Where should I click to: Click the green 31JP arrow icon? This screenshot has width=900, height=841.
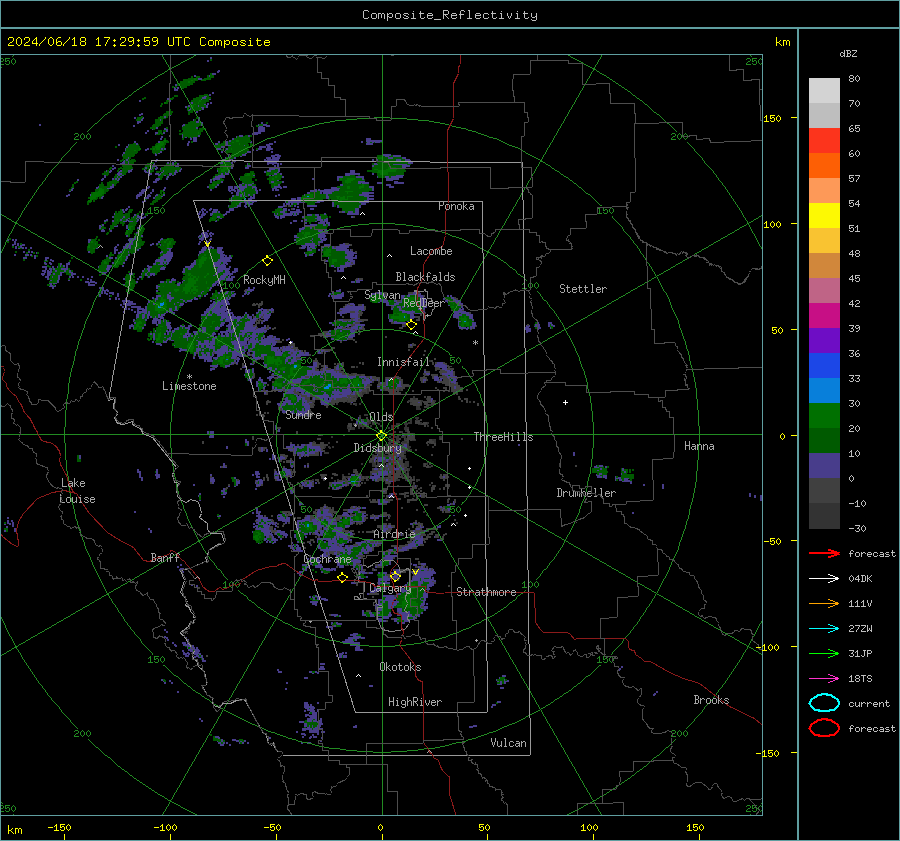click(x=824, y=653)
